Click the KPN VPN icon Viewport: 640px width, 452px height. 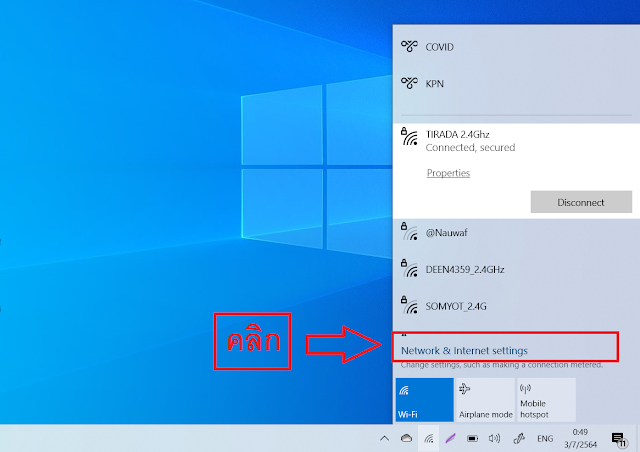(x=409, y=83)
